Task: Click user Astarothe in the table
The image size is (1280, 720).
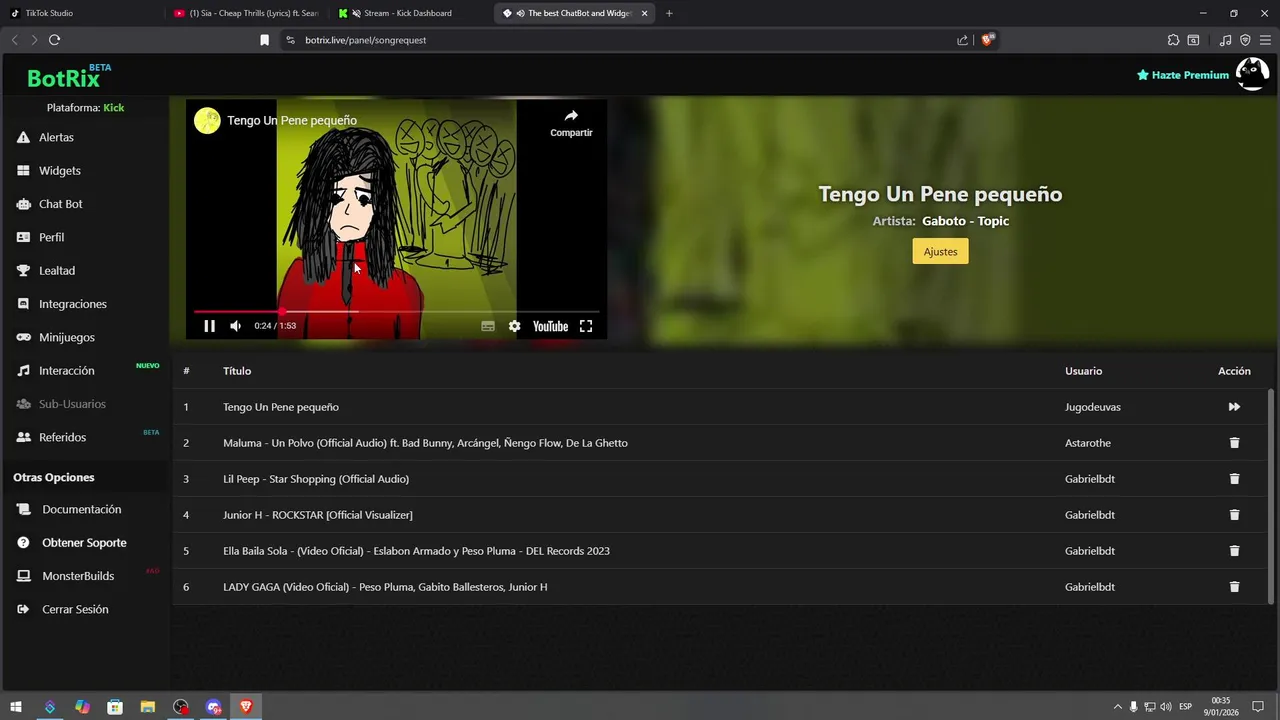Action: (x=1088, y=443)
